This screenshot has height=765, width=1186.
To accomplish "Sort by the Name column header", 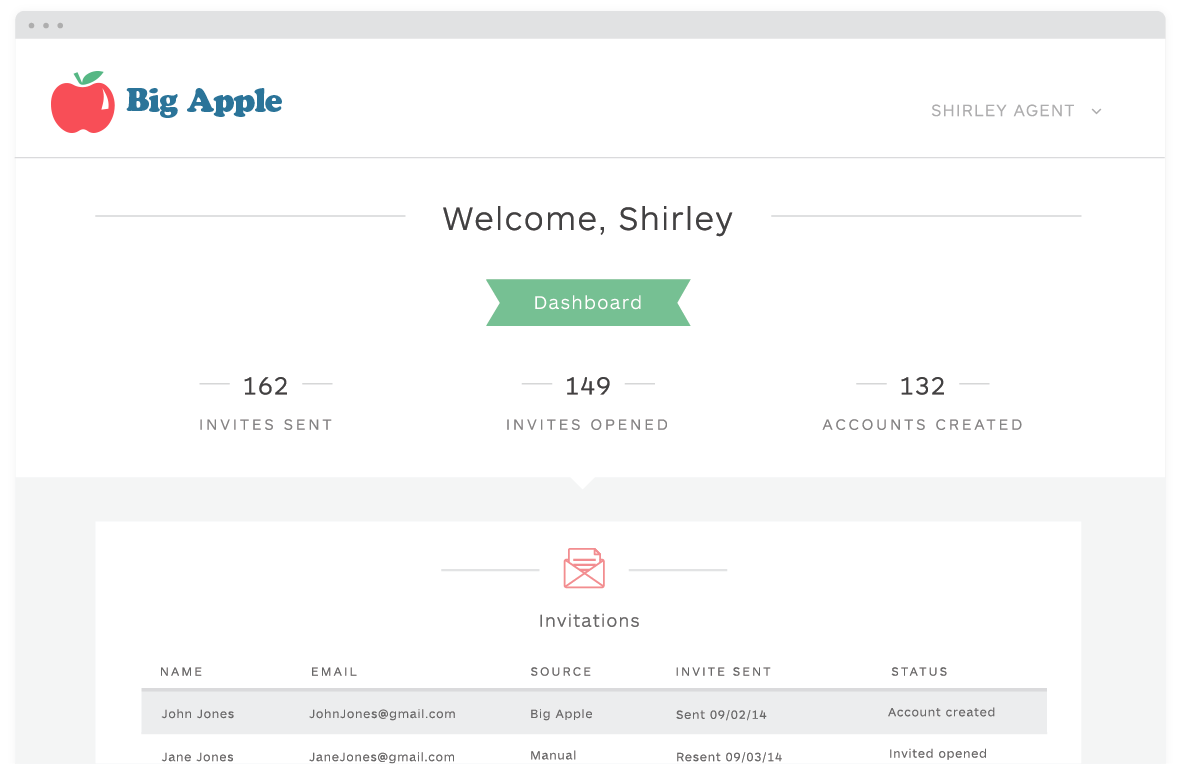I will [182, 672].
